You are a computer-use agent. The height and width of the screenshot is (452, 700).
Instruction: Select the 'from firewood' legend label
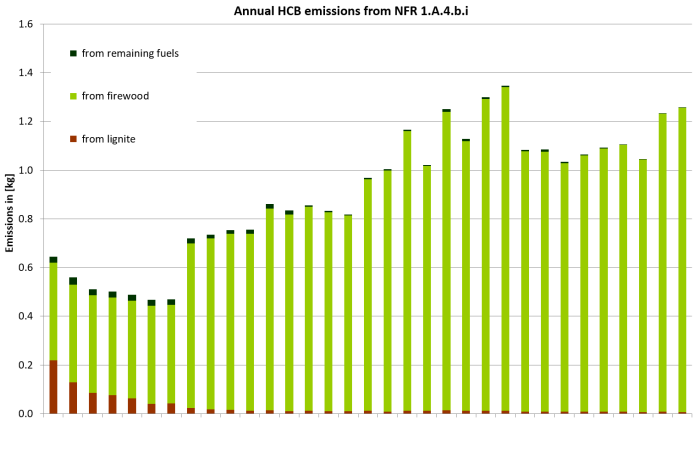click(114, 96)
